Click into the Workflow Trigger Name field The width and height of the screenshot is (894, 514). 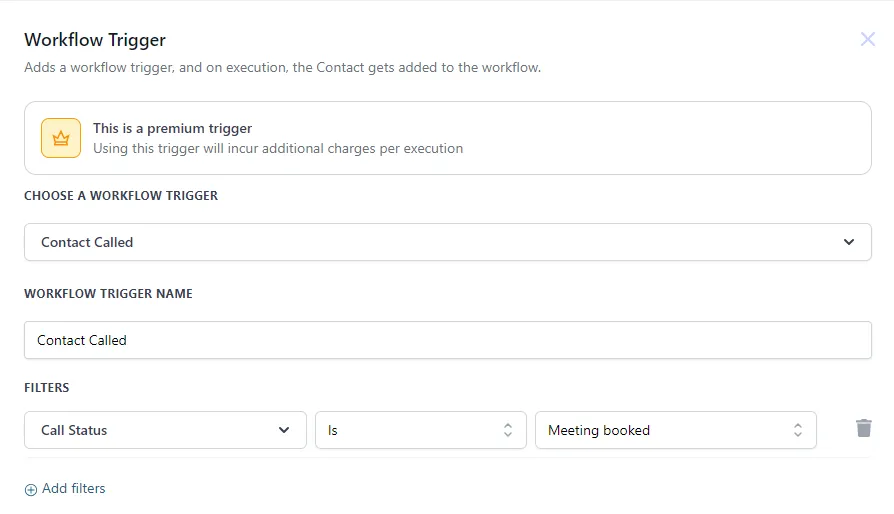pos(447,340)
